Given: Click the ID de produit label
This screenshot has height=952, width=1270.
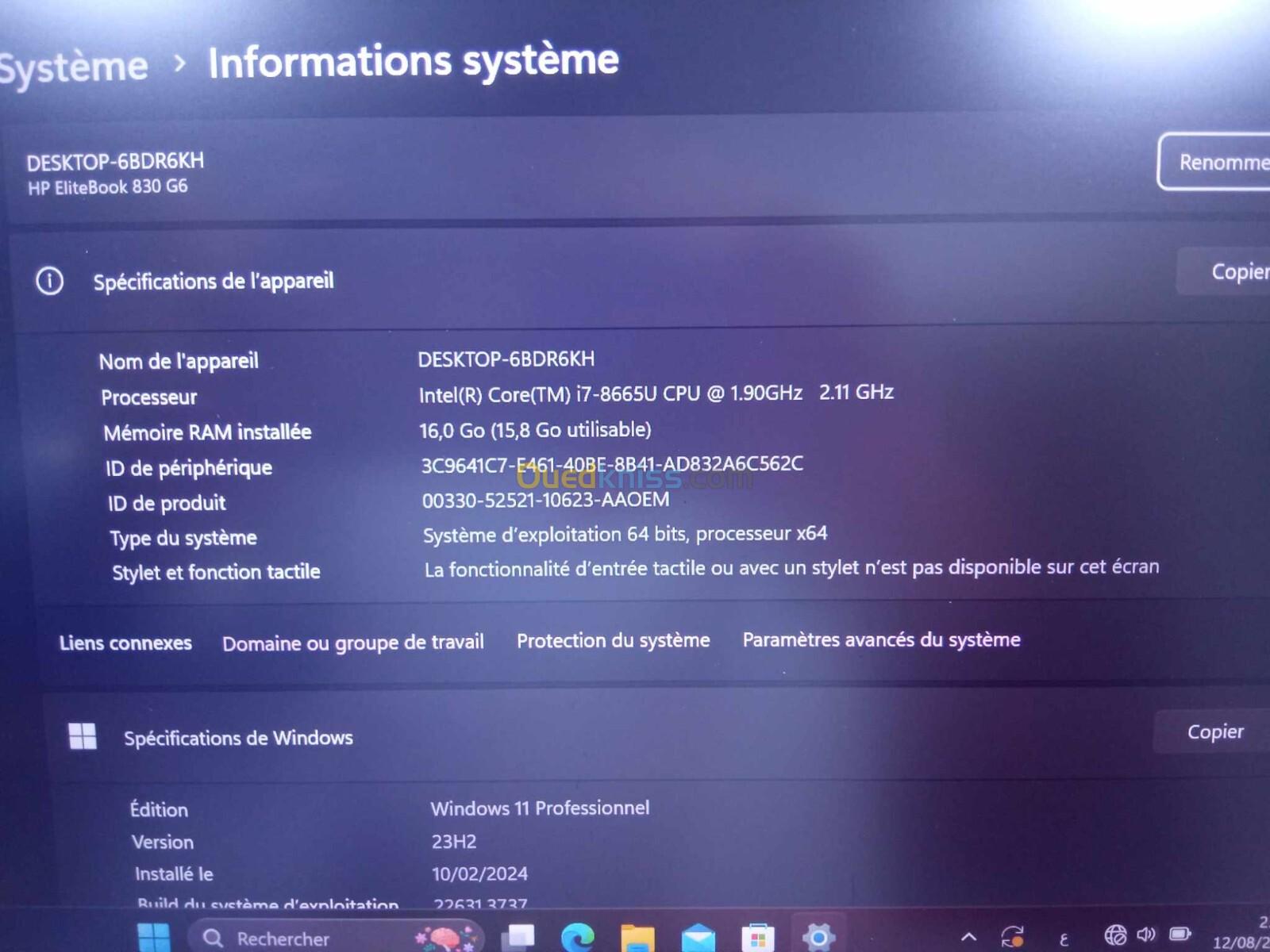Looking at the screenshot, I should point(167,503).
